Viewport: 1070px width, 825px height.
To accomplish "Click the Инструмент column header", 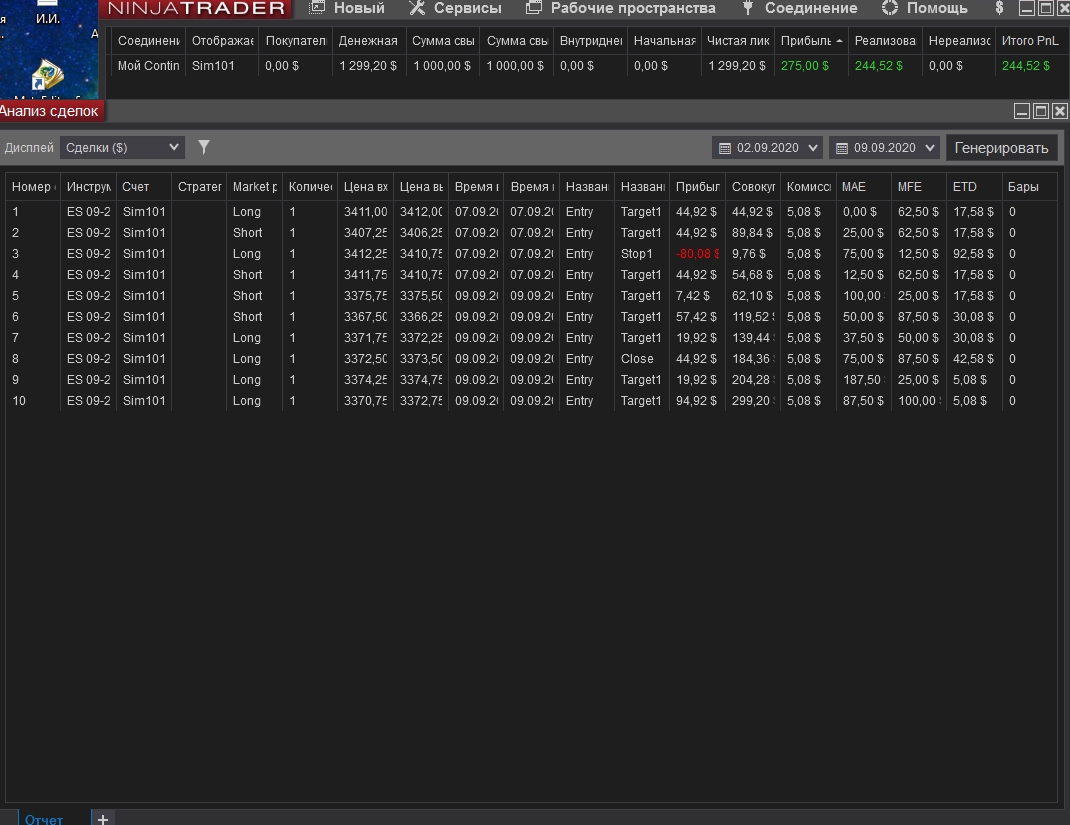I will coord(88,186).
